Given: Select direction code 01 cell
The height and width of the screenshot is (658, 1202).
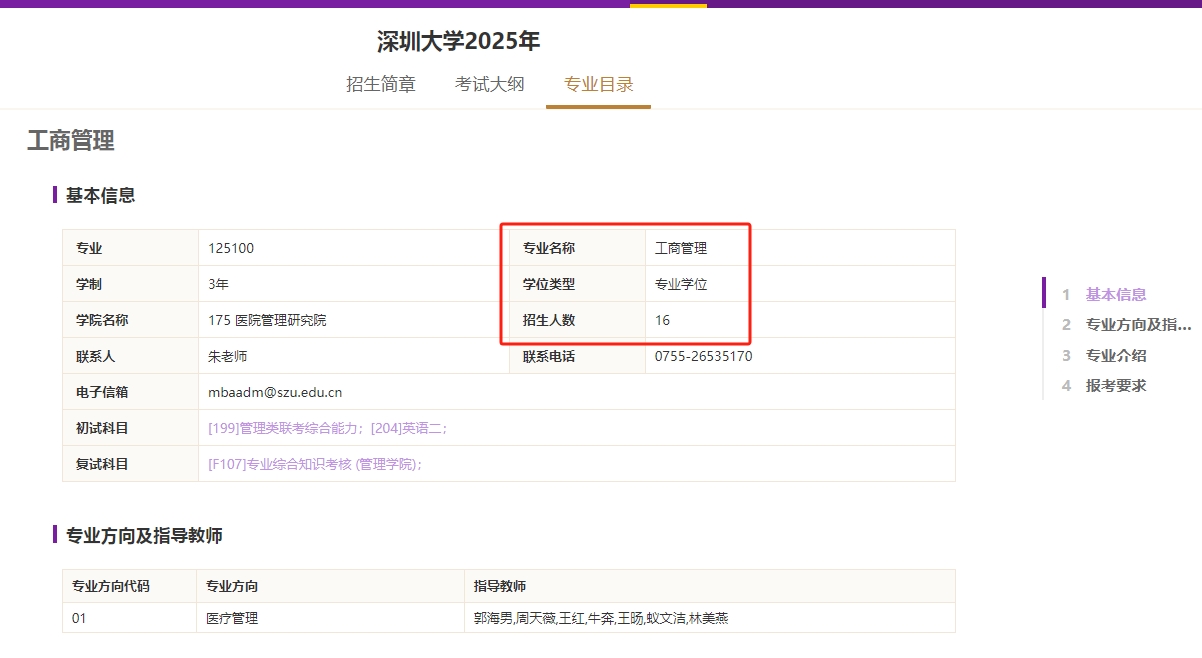Looking at the screenshot, I should [130, 618].
